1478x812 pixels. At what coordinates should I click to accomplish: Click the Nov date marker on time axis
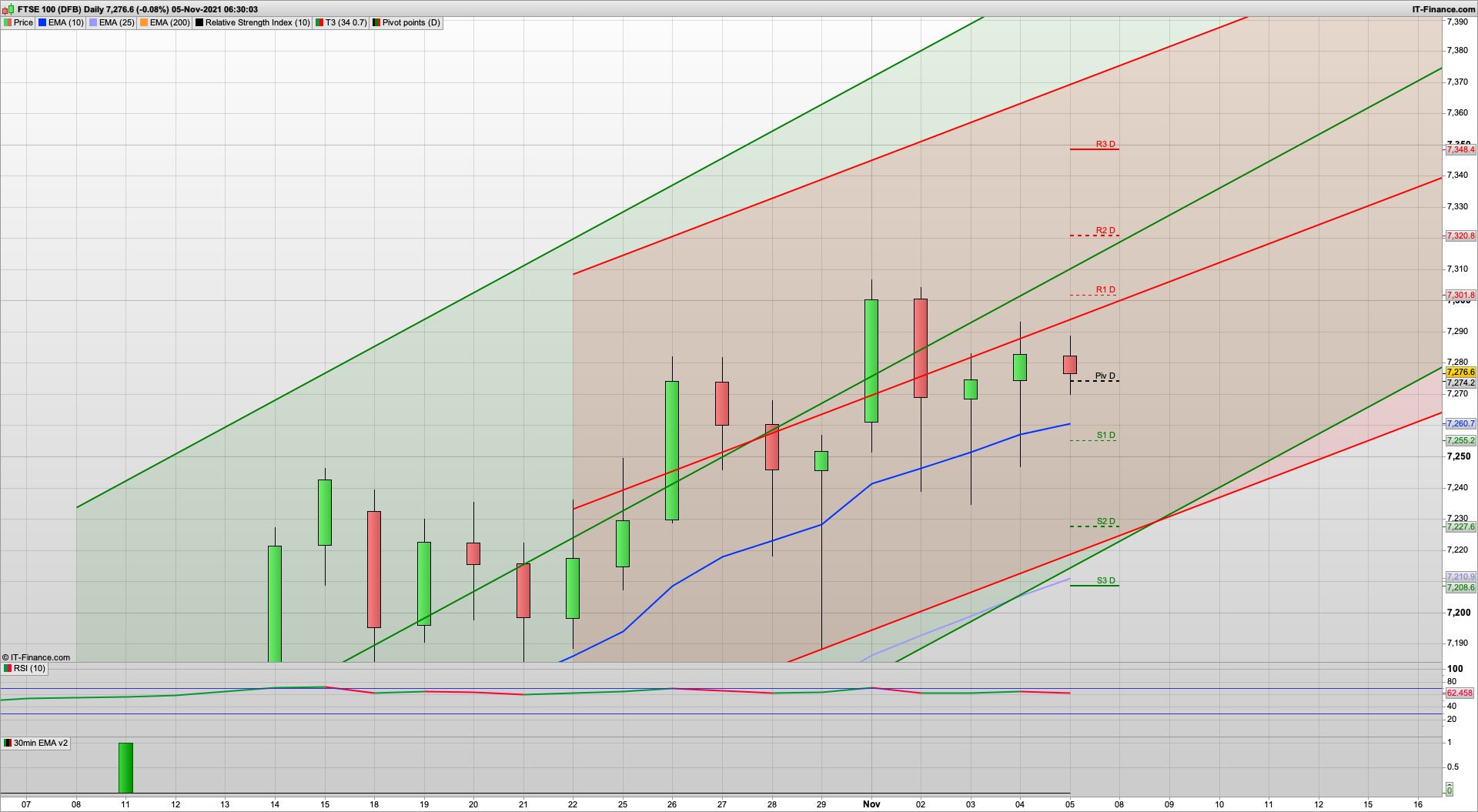tap(871, 804)
